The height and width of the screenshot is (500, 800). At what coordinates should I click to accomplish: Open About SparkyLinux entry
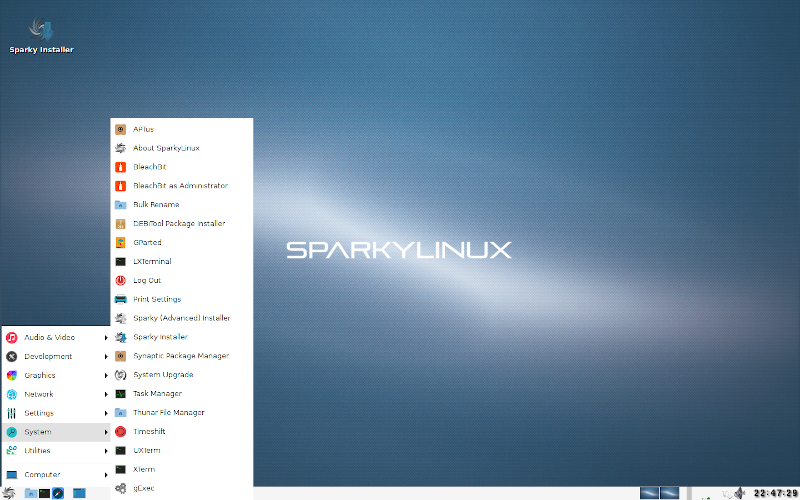click(182, 148)
